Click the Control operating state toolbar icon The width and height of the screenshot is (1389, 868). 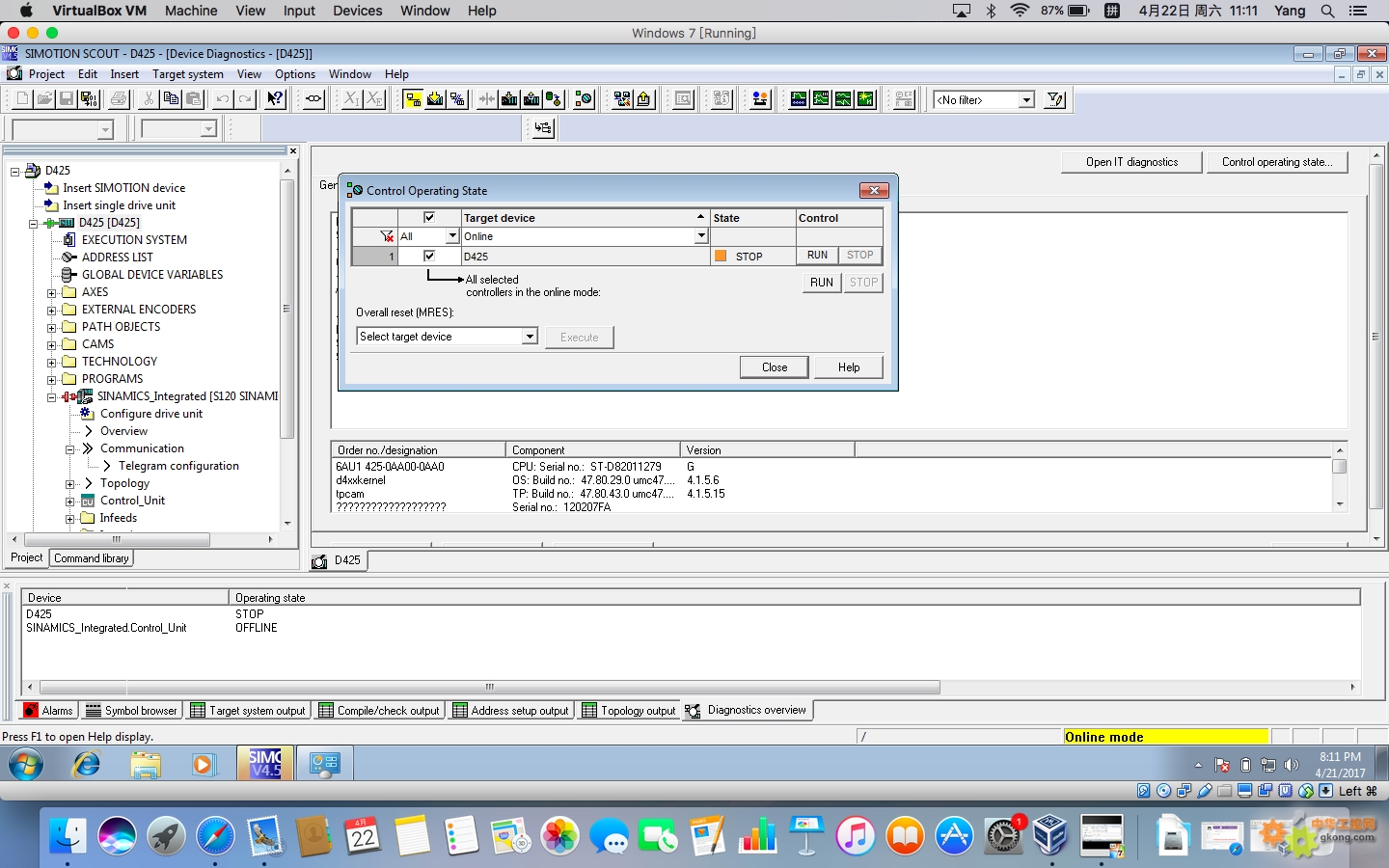(584, 99)
